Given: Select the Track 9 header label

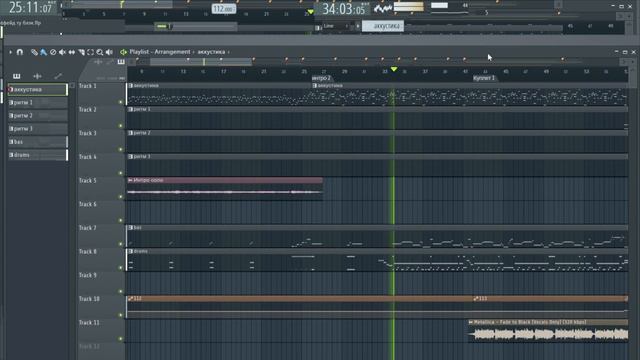Looking at the screenshot, I should [x=88, y=275].
